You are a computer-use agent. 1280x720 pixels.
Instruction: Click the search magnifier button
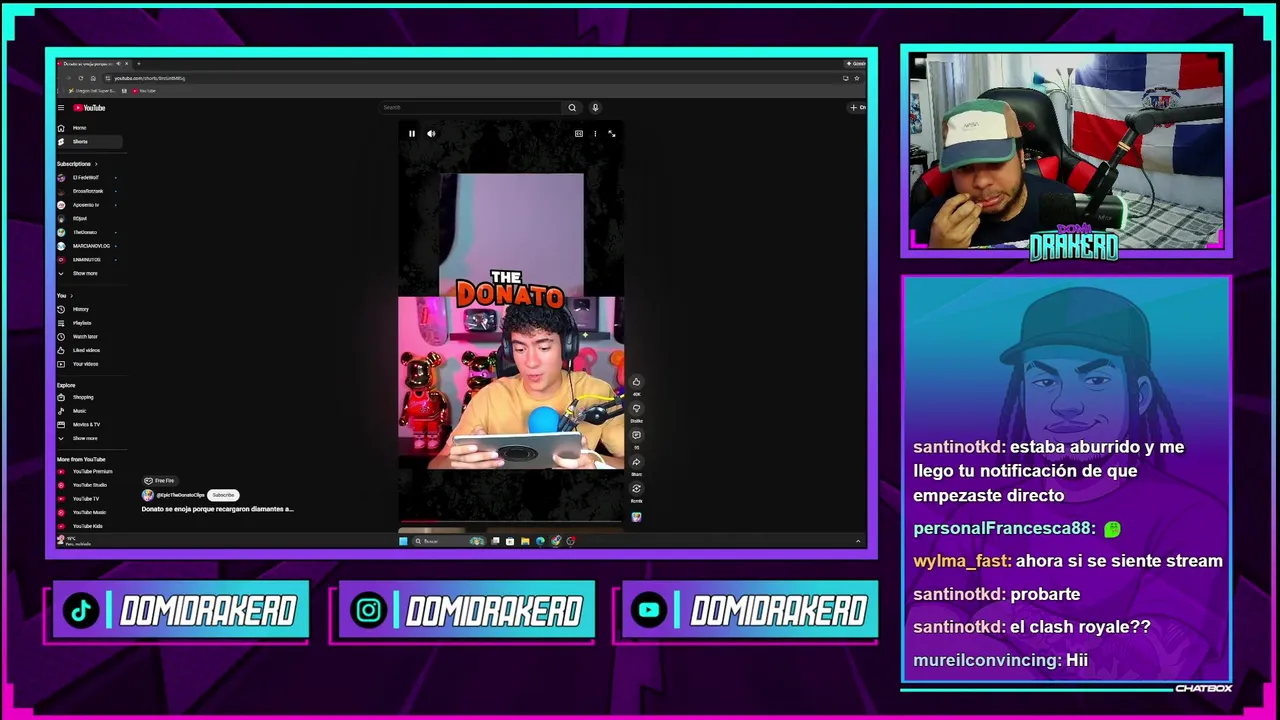click(572, 108)
